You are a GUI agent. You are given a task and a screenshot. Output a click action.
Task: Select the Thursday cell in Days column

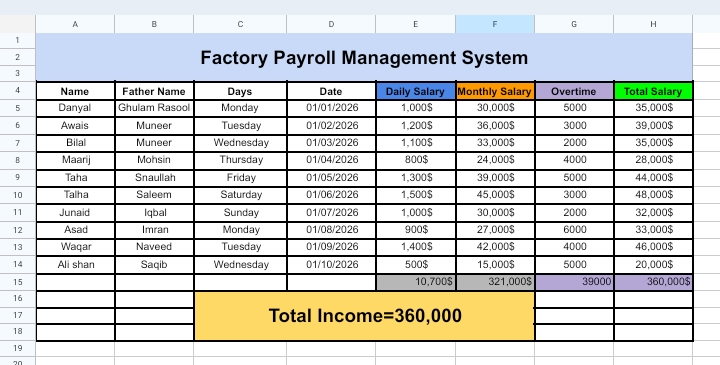click(x=240, y=160)
